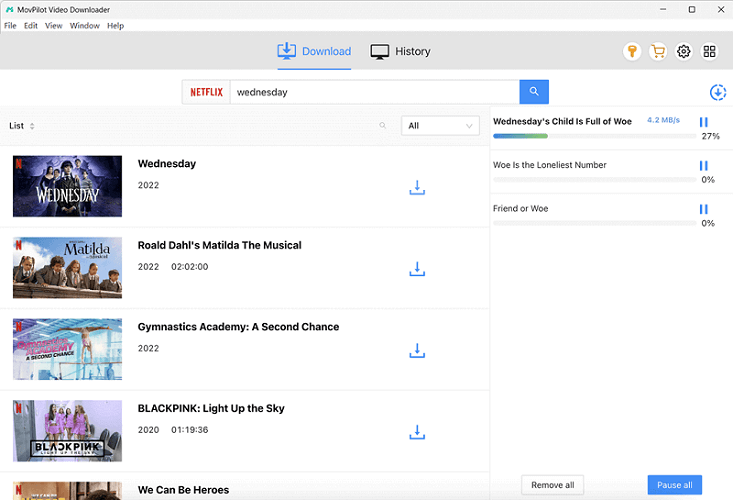Image resolution: width=733 pixels, height=500 pixels.
Task: Click the '4.2 MB/s' speed label
Action: tap(663, 120)
